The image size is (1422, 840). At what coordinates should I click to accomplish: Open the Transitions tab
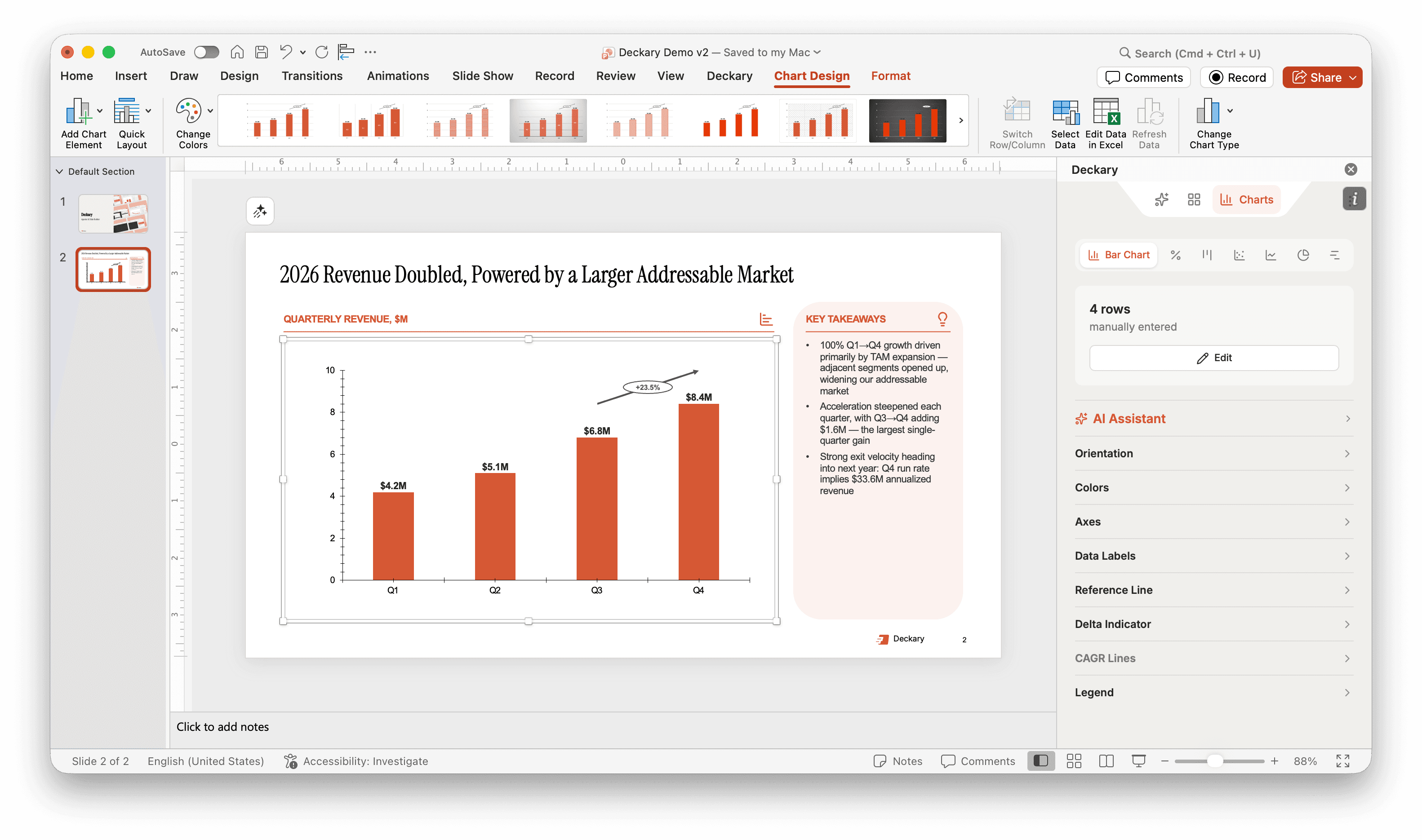[312, 76]
